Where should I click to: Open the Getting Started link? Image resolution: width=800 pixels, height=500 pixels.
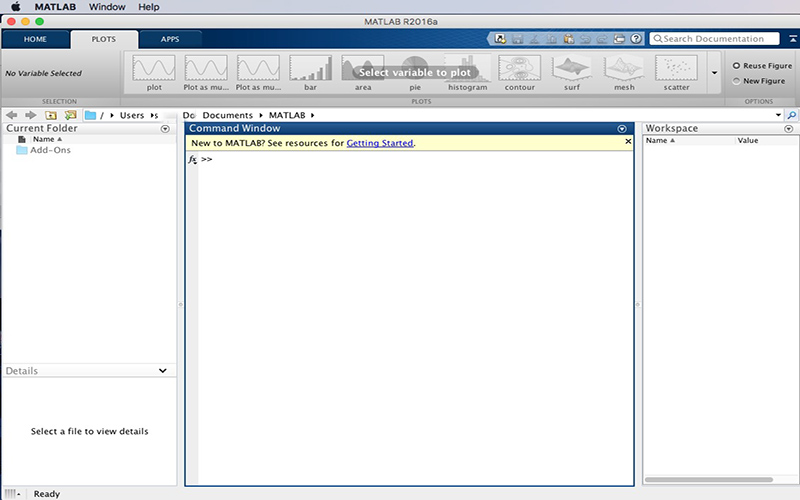(x=380, y=143)
